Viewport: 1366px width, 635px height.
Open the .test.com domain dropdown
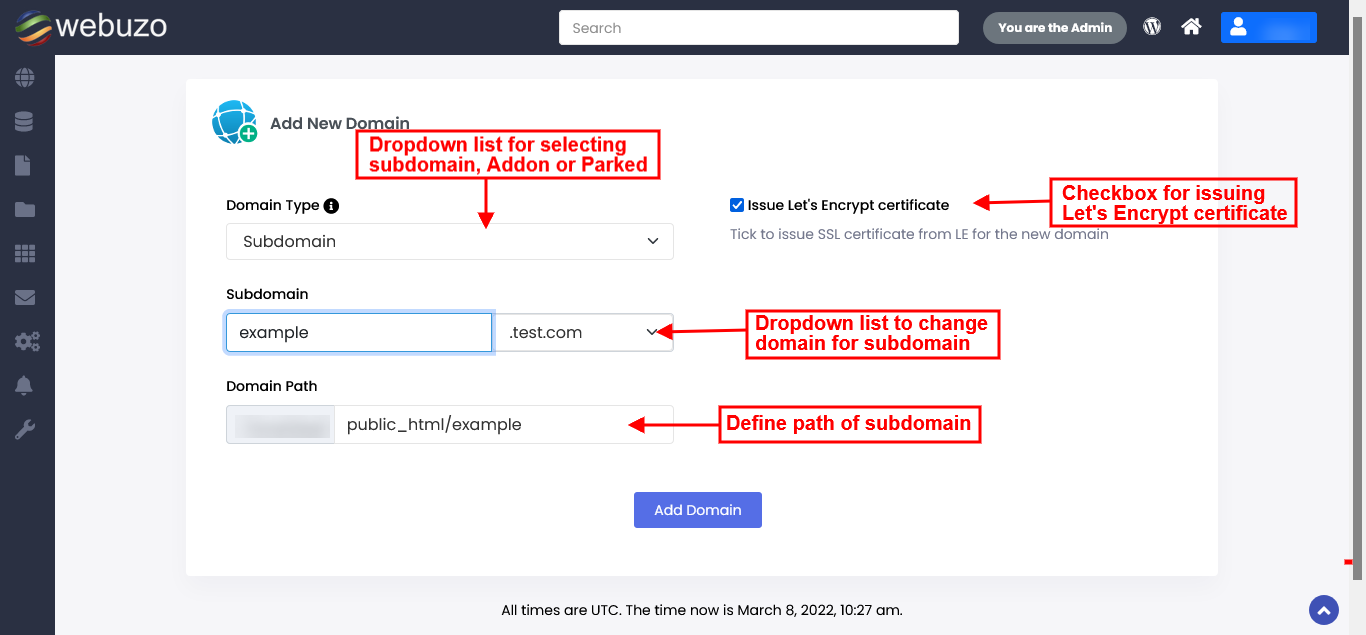pyautogui.click(x=584, y=333)
